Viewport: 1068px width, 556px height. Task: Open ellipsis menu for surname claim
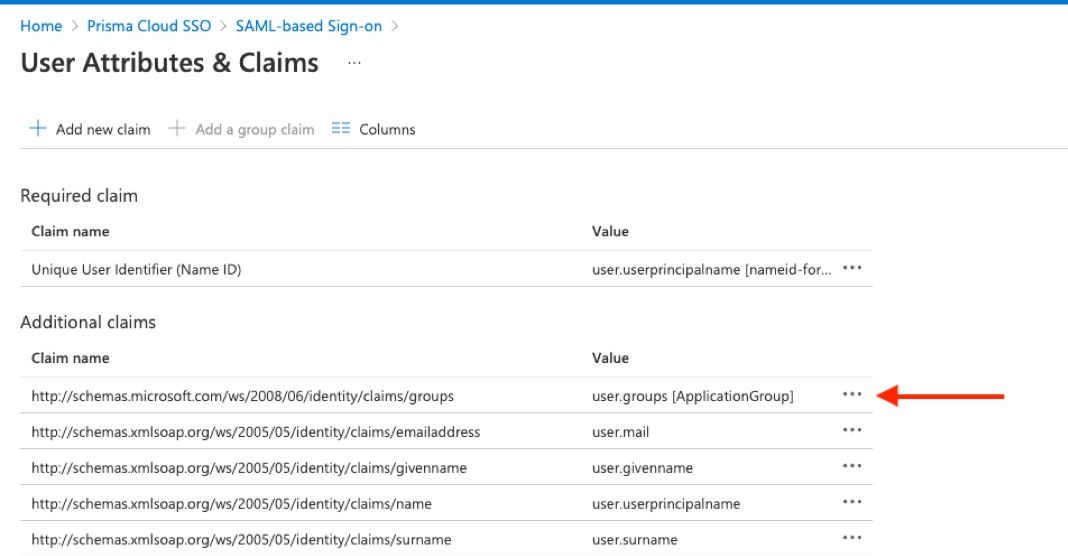tap(852, 539)
